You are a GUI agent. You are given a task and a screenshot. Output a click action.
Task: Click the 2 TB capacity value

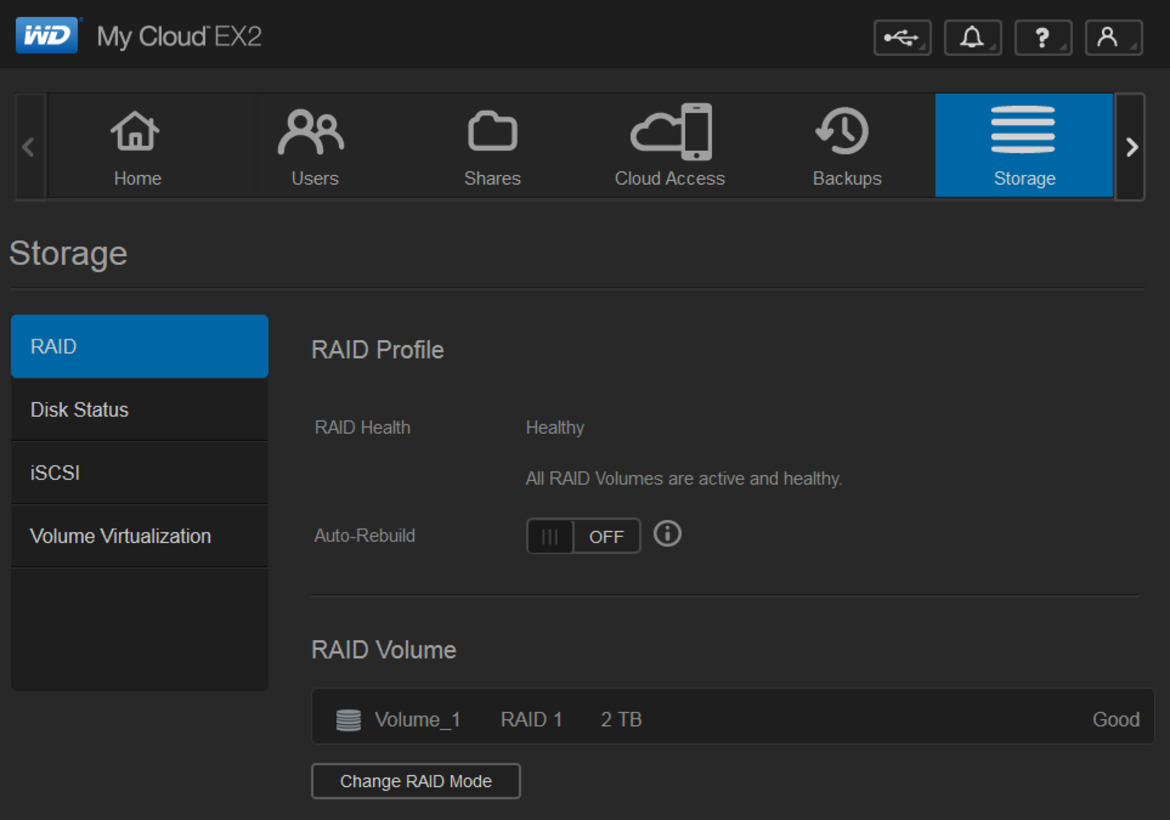pyautogui.click(x=622, y=719)
